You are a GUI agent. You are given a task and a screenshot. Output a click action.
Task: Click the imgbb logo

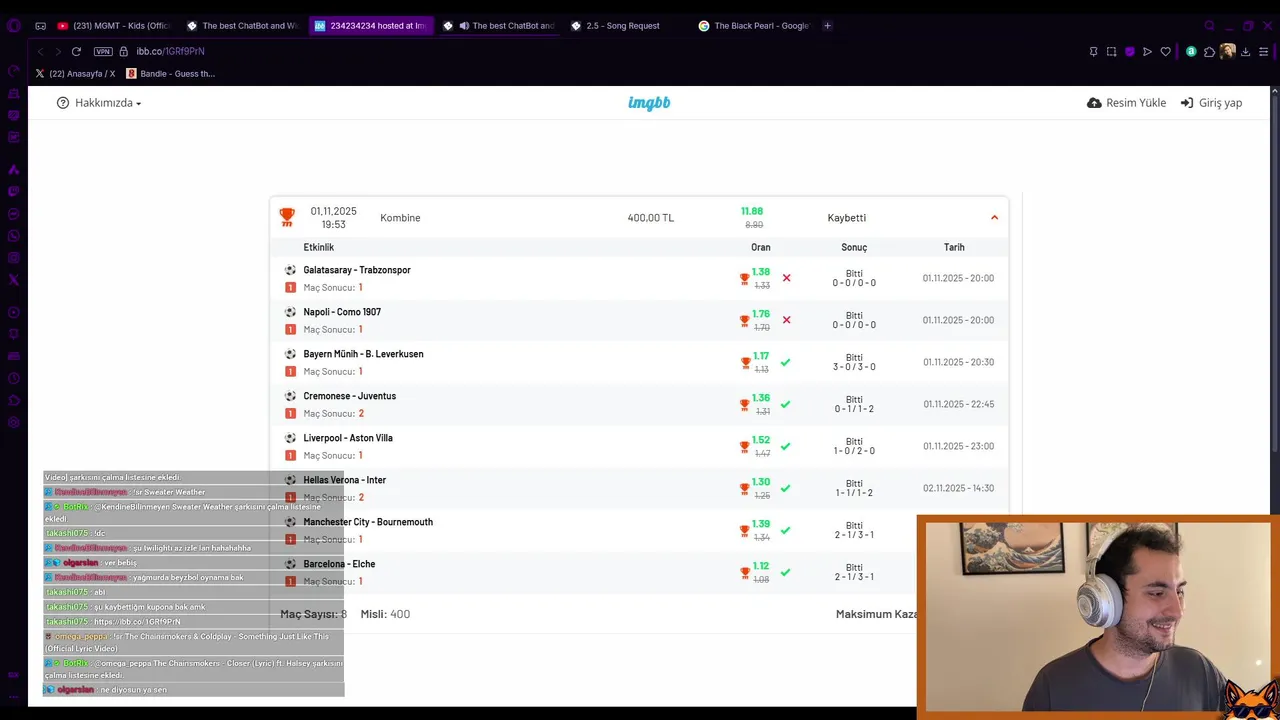(649, 103)
